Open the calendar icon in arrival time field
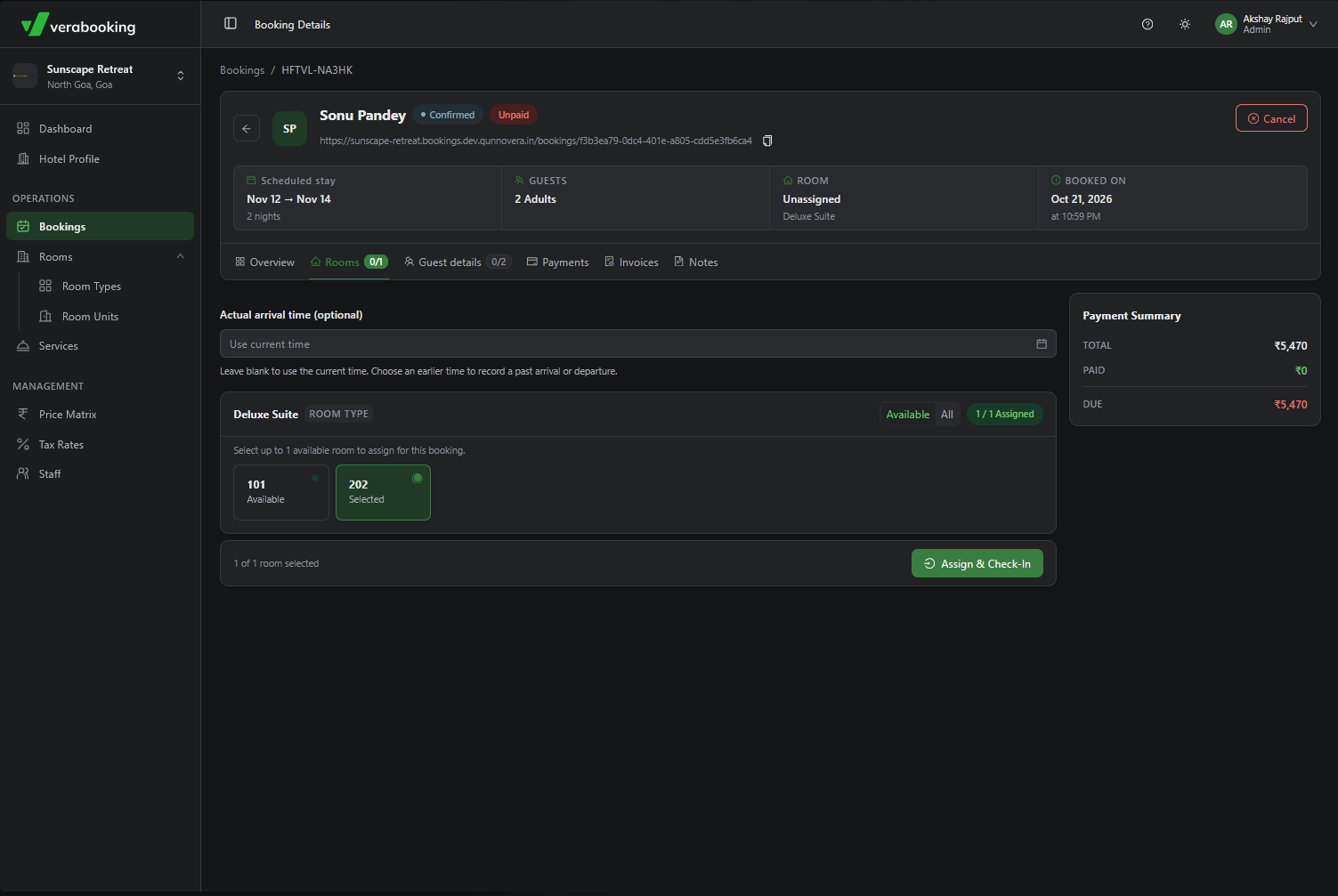Viewport: 1338px width, 896px height. point(1042,343)
